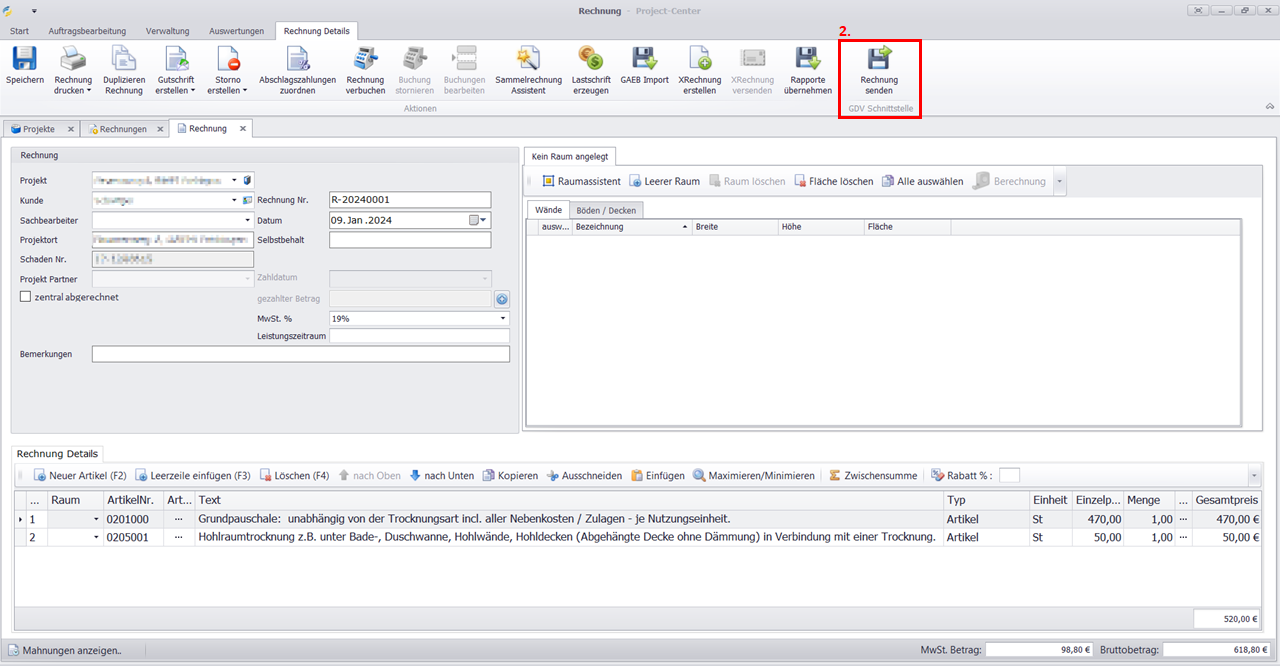Screen dimensions: 1280x666
Task: Click the Rechnung senden icon
Action: coord(879,58)
